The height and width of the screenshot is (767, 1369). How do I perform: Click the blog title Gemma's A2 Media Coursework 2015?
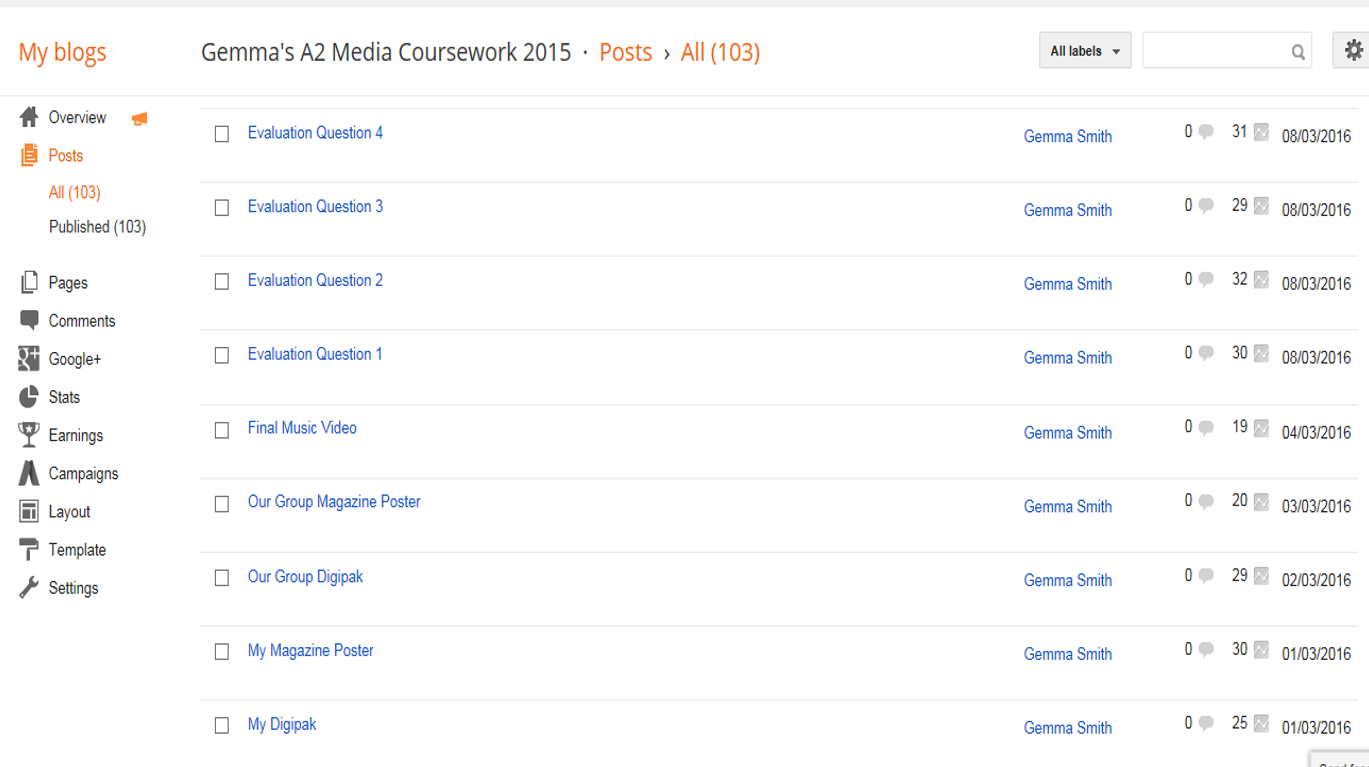pyautogui.click(x=386, y=52)
